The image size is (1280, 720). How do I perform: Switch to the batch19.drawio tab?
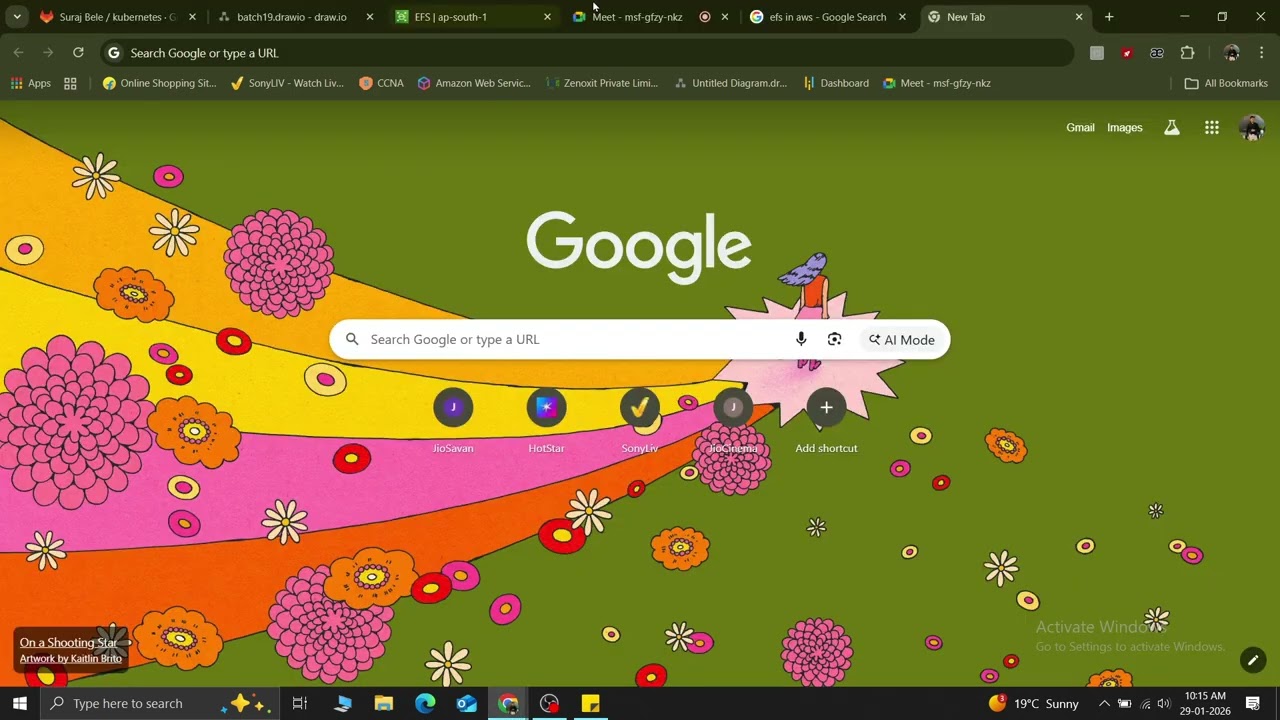pos(296,17)
